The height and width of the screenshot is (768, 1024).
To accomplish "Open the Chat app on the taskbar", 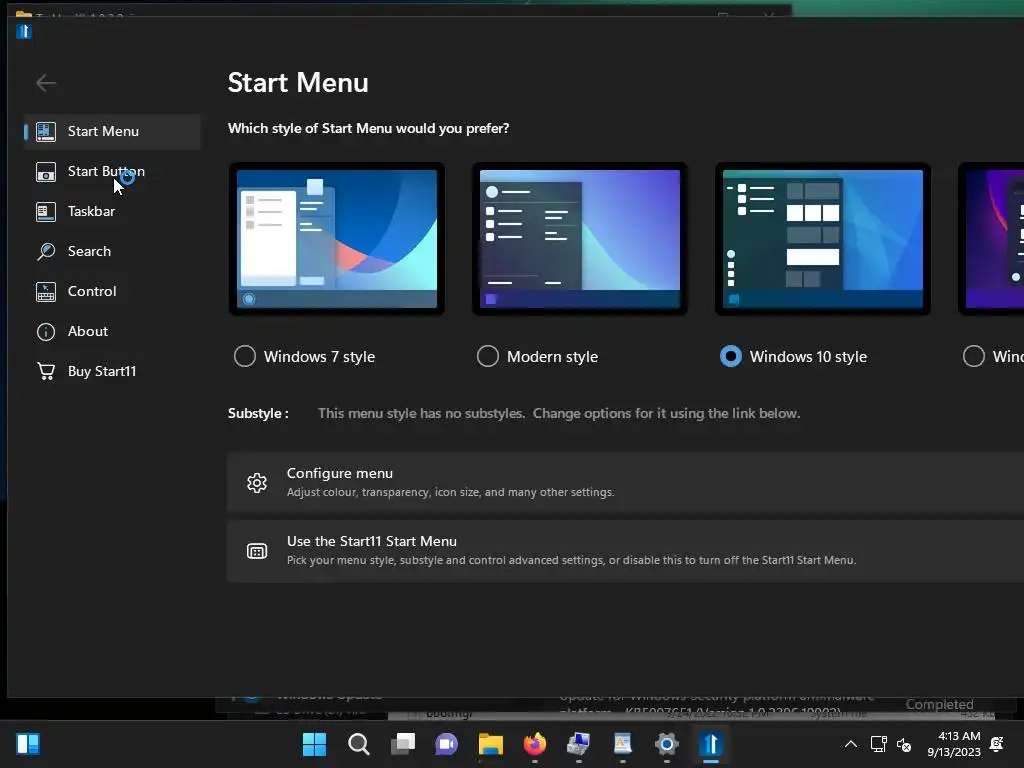I will tap(447, 744).
